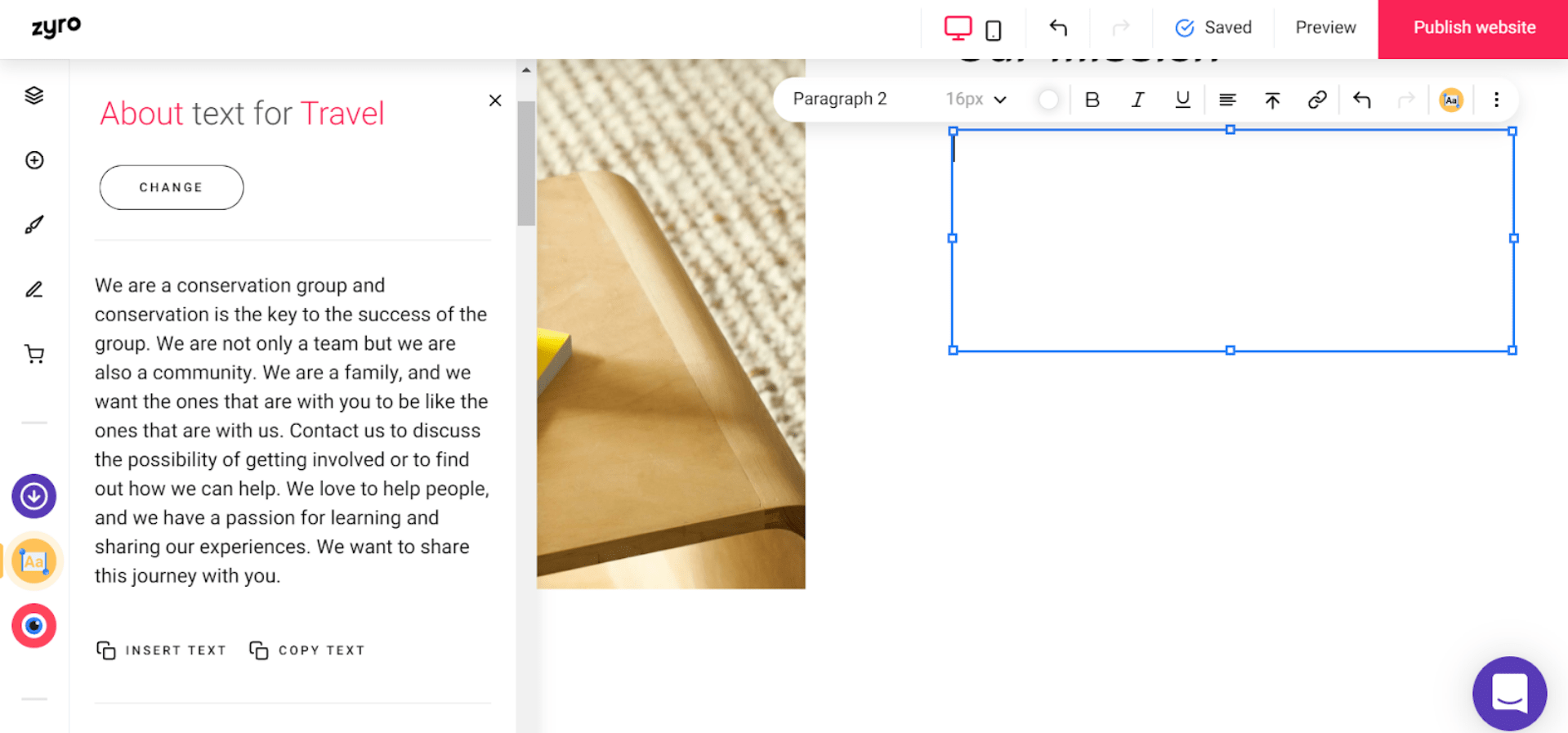Click the CHANGE button
Viewport: 1568px width, 733px height.
[x=172, y=187]
